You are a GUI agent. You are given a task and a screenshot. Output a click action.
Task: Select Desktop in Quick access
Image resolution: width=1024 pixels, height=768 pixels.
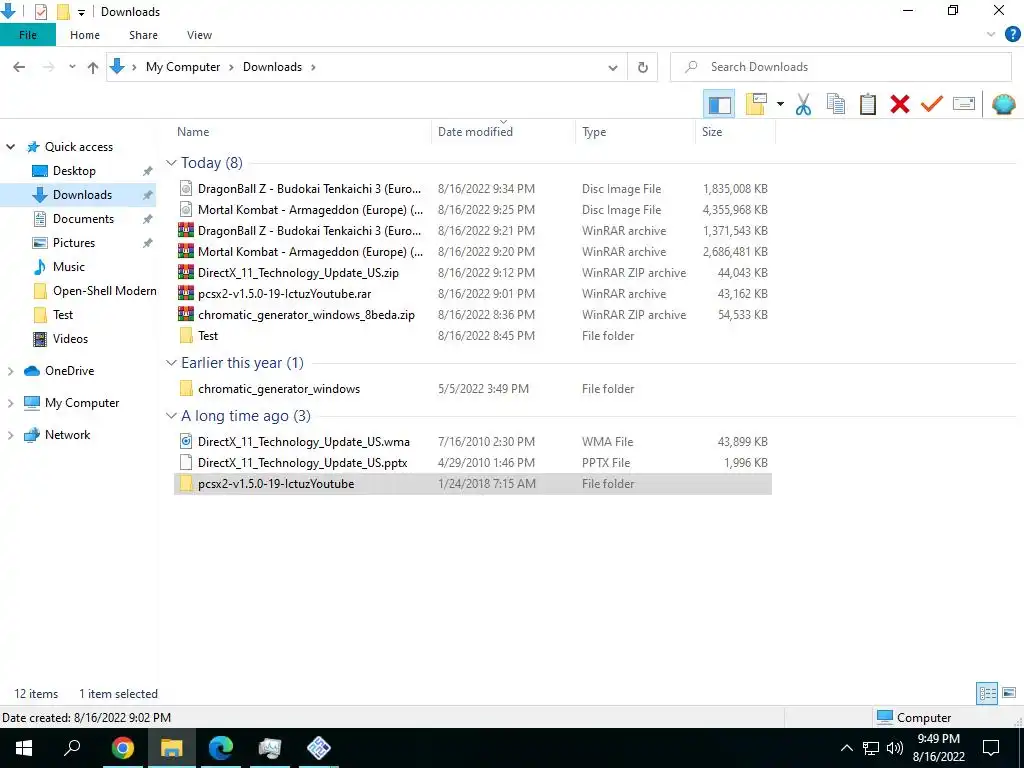[74, 170]
